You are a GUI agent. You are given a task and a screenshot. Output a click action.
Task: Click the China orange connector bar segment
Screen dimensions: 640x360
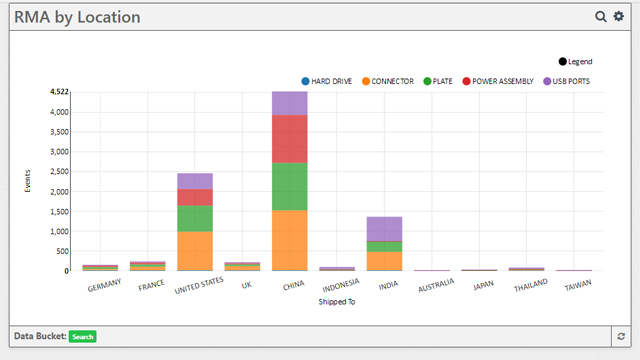pos(290,240)
